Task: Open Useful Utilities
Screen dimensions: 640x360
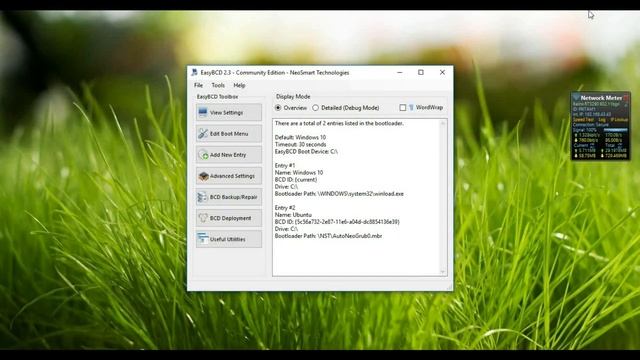Action: [229, 239]
